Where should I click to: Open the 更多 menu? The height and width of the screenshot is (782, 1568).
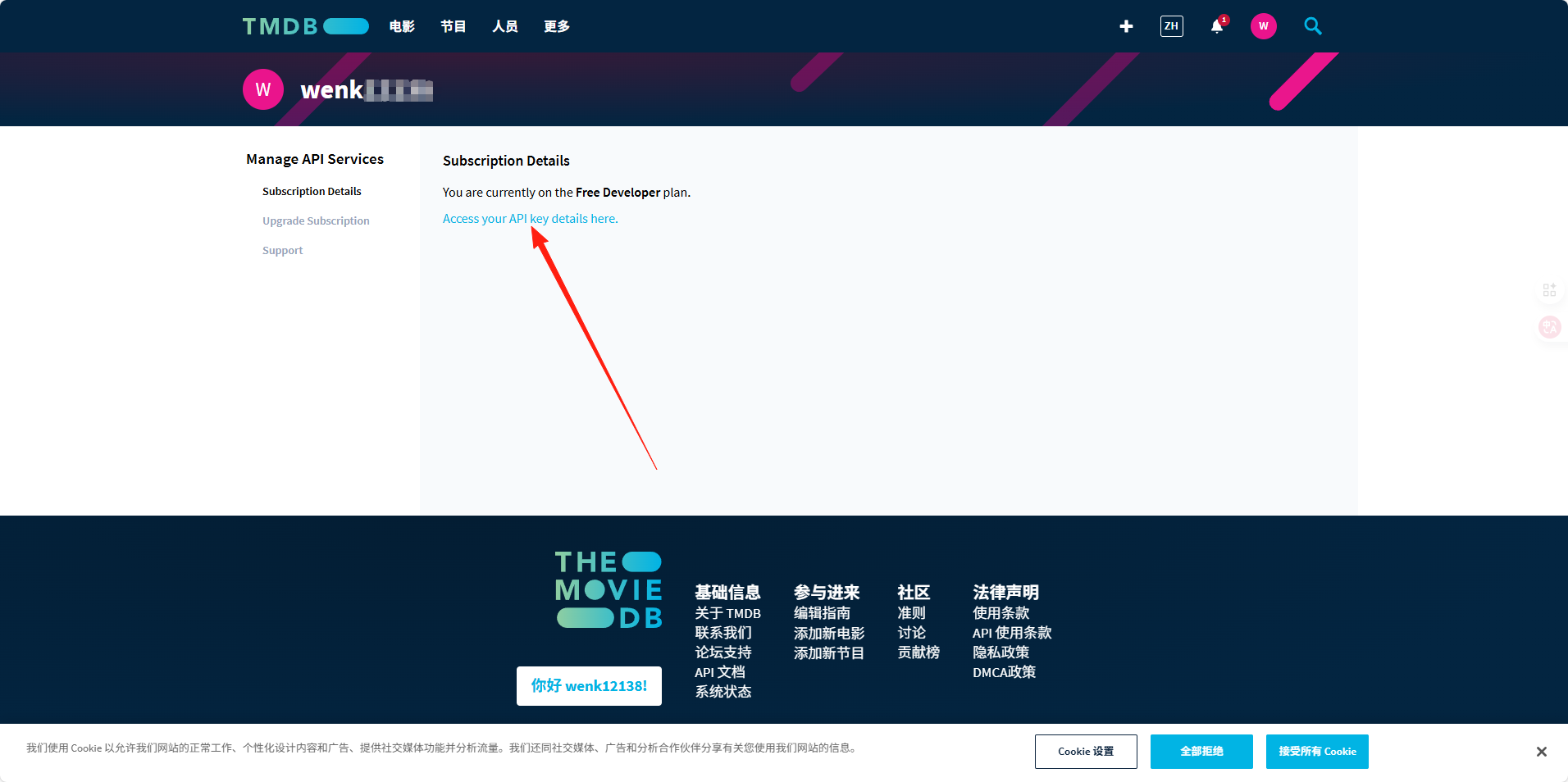(x=557, y=26)
